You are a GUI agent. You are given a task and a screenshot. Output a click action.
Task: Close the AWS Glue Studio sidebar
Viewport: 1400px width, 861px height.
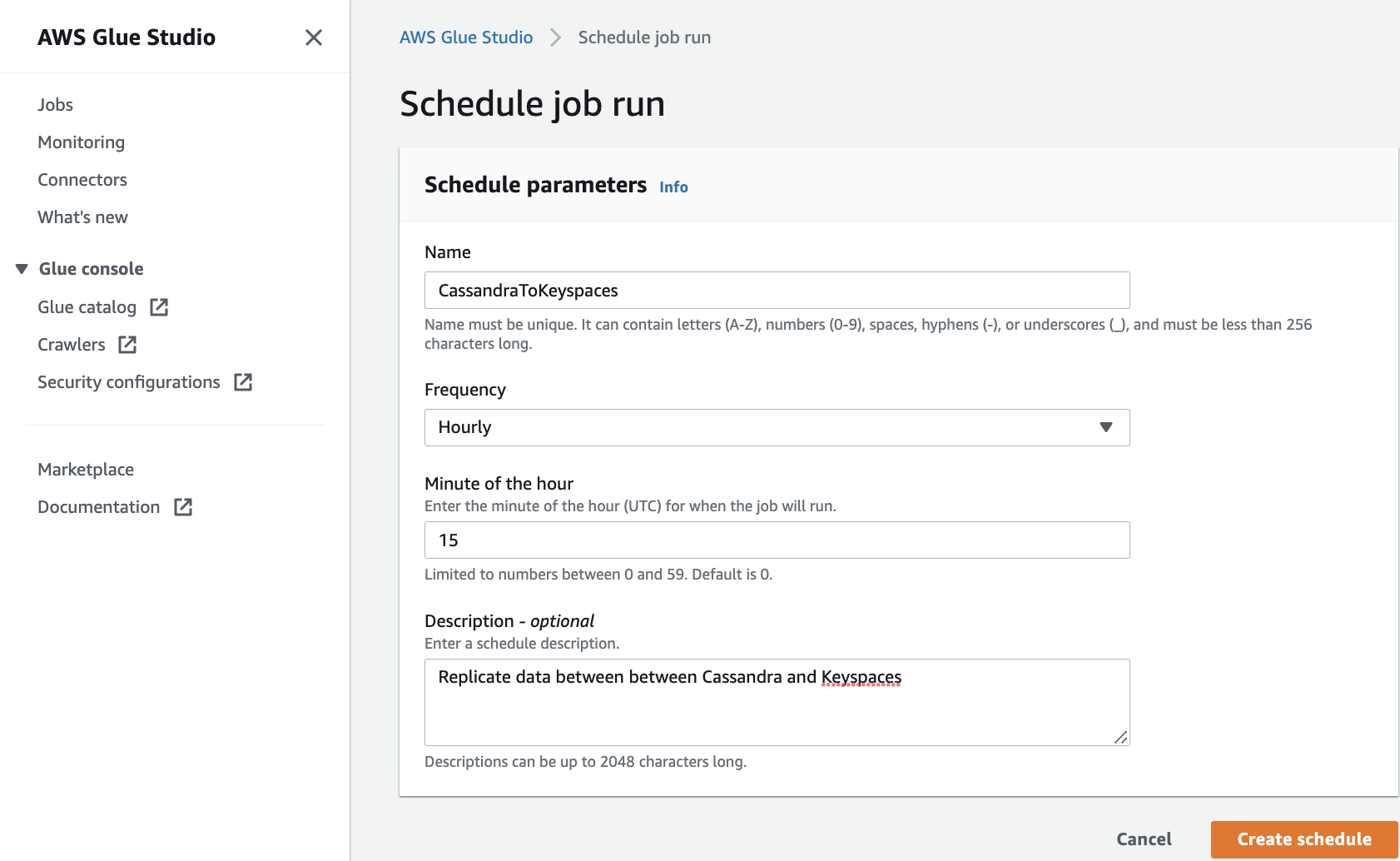coord(314,37)
